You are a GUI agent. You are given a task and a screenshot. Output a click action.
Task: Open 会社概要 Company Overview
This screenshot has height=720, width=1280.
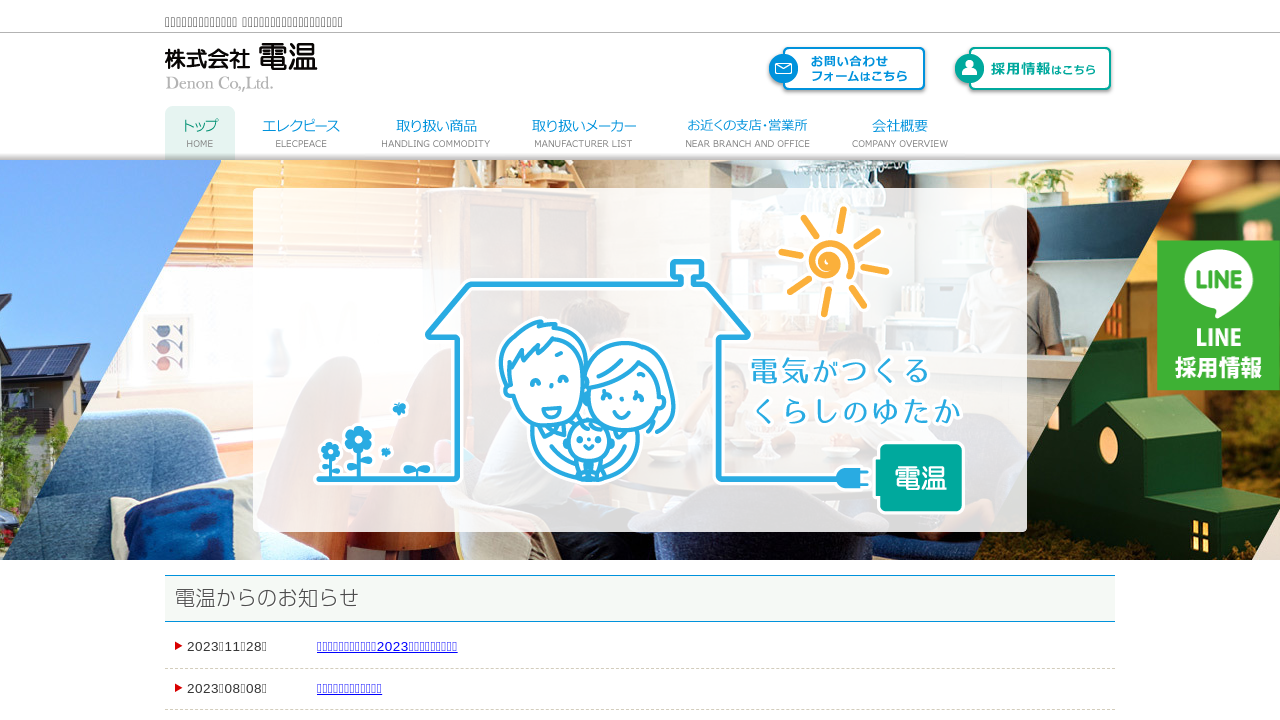[x=900, y=133]
